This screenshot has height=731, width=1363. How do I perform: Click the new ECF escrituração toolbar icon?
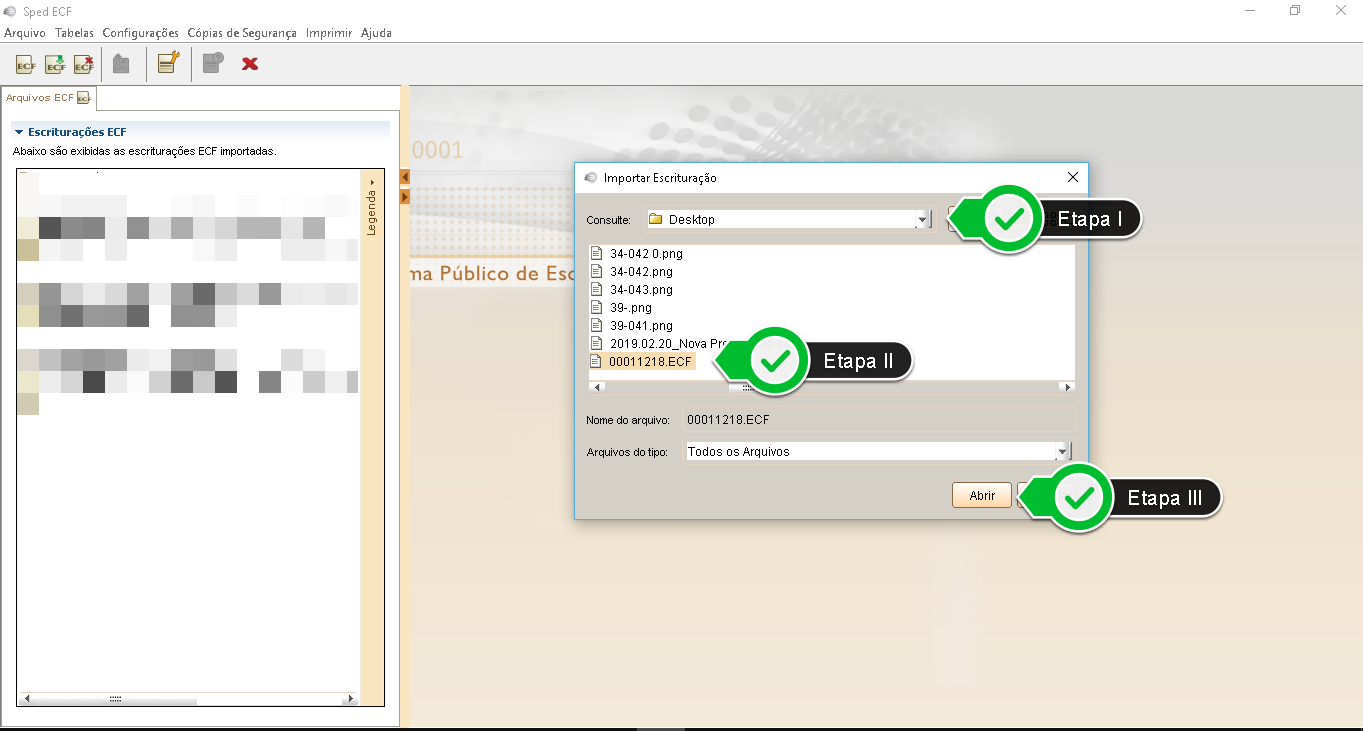pyautogui.click(x=26, y=65)
